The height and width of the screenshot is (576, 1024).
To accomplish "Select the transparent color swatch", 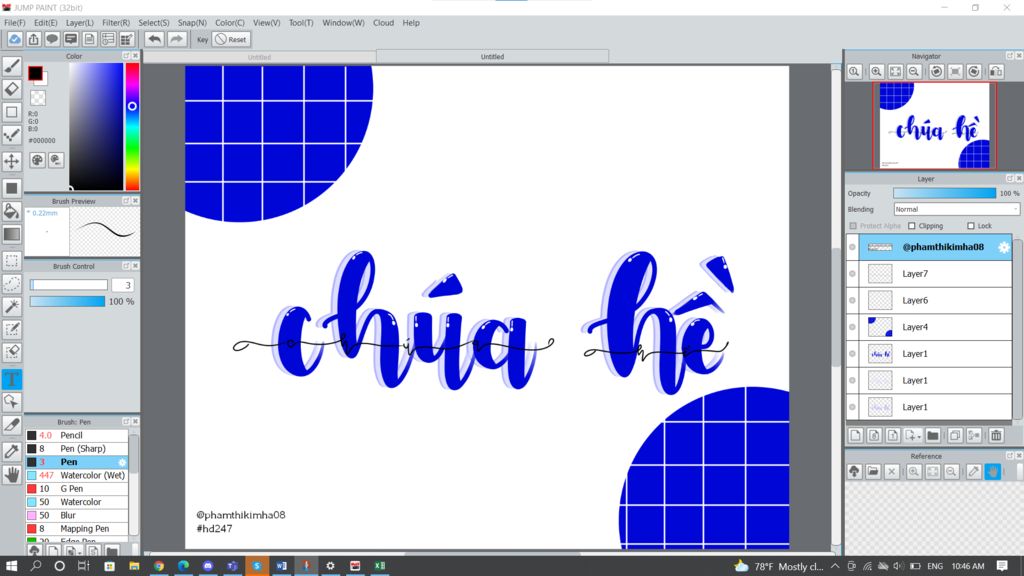I will (x=38, y=98).
